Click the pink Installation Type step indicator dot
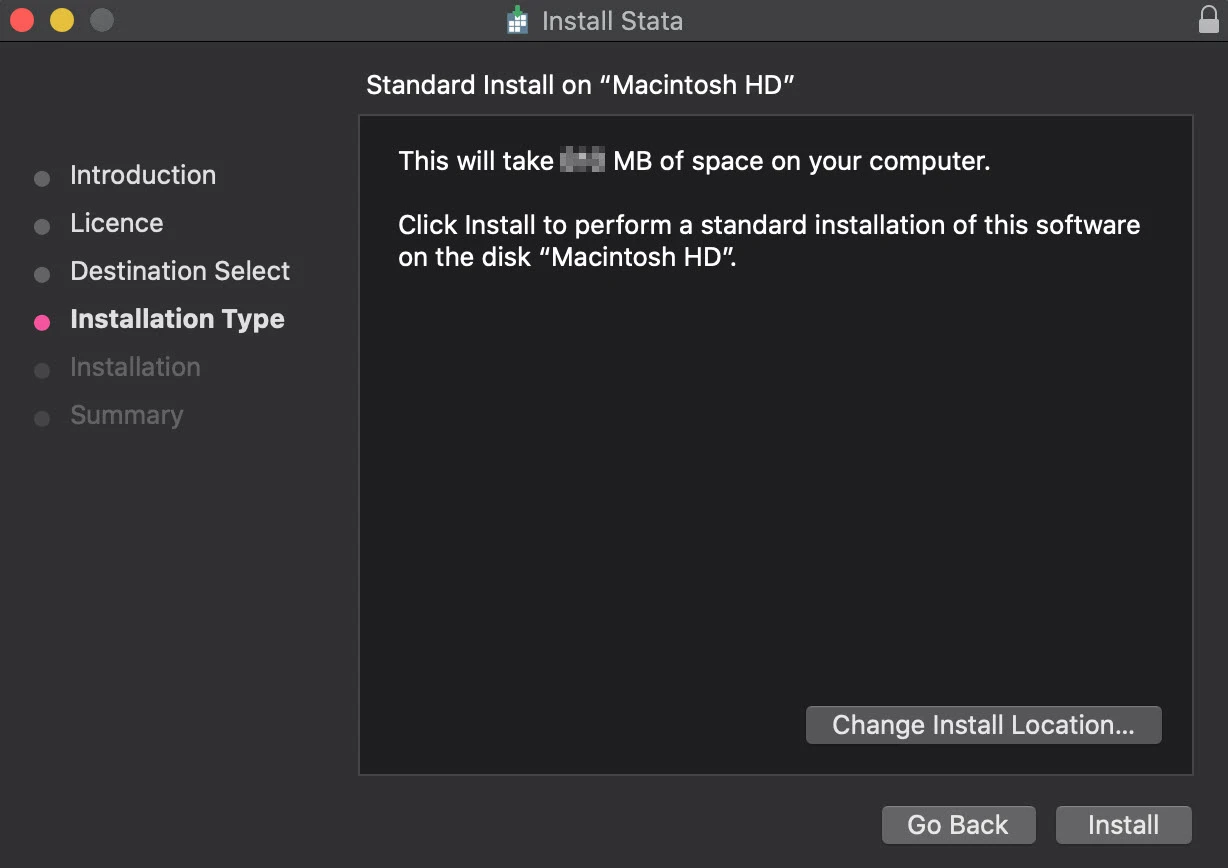The image size is (1228, 868). point(42,322)
